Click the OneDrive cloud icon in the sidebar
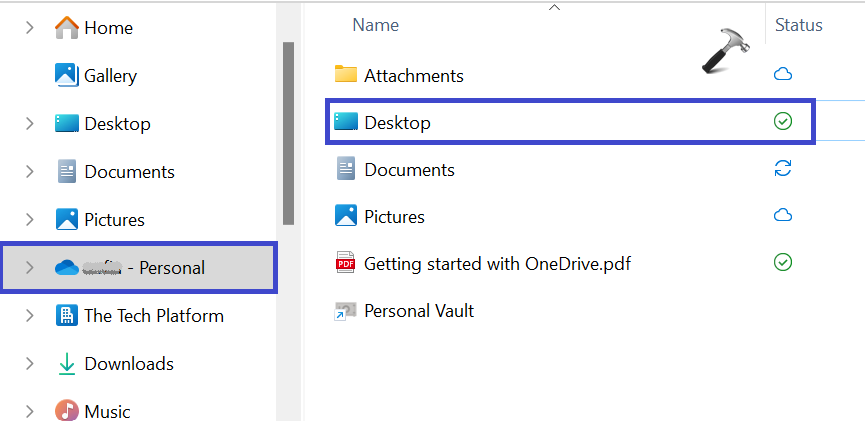This screenshot has height=421, width=865. [x=67, y=267]
